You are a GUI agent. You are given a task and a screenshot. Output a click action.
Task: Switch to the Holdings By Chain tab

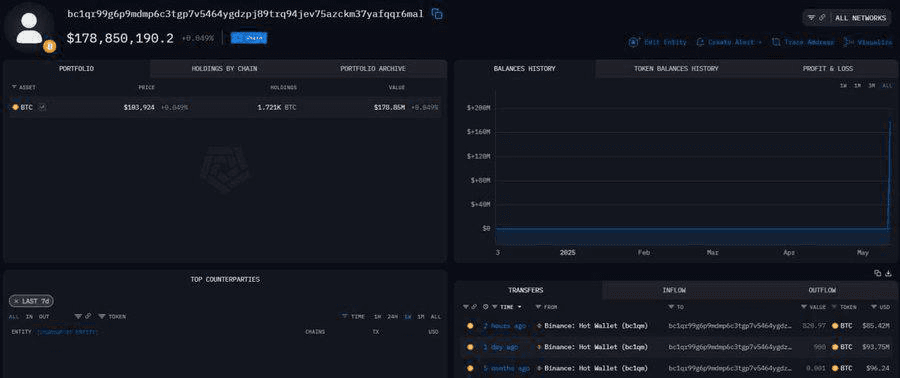point(224,68)
